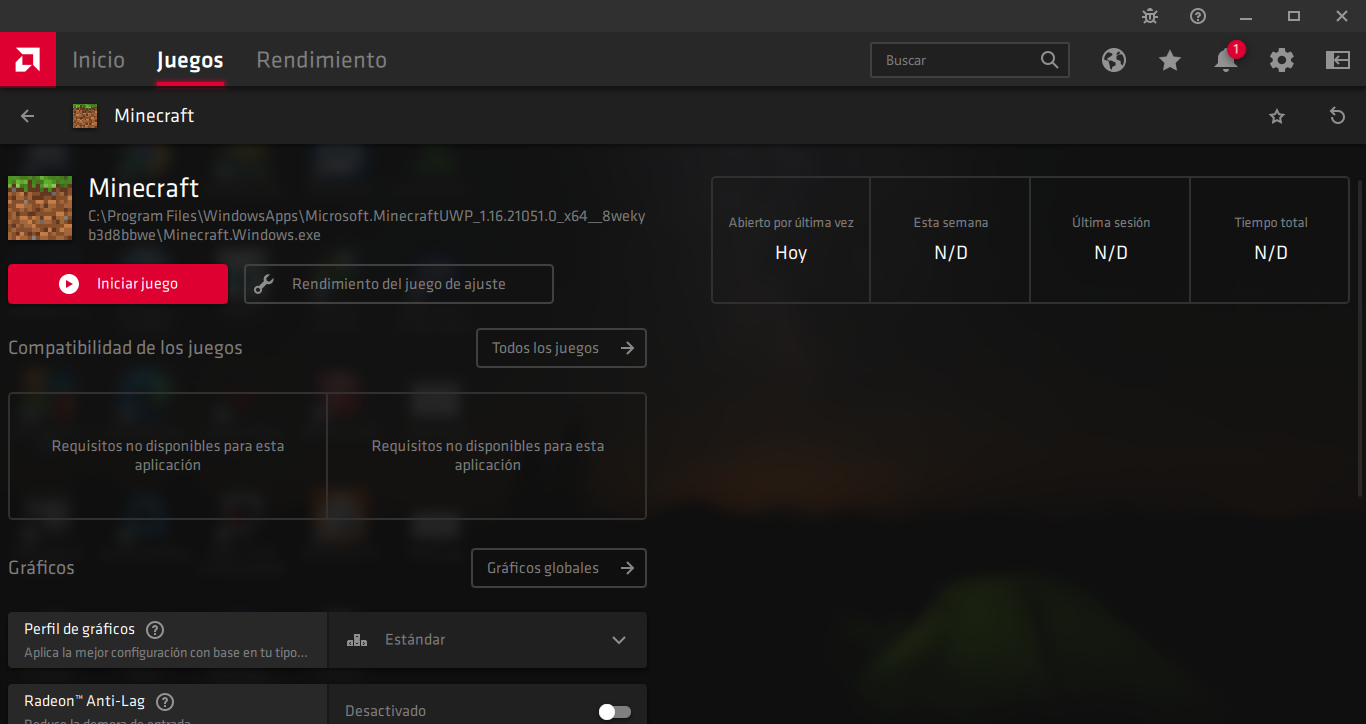The width and height of the screenshot is (1366, 724).
Task: Click the Esta semana stat card
Action: click(950, 240)
